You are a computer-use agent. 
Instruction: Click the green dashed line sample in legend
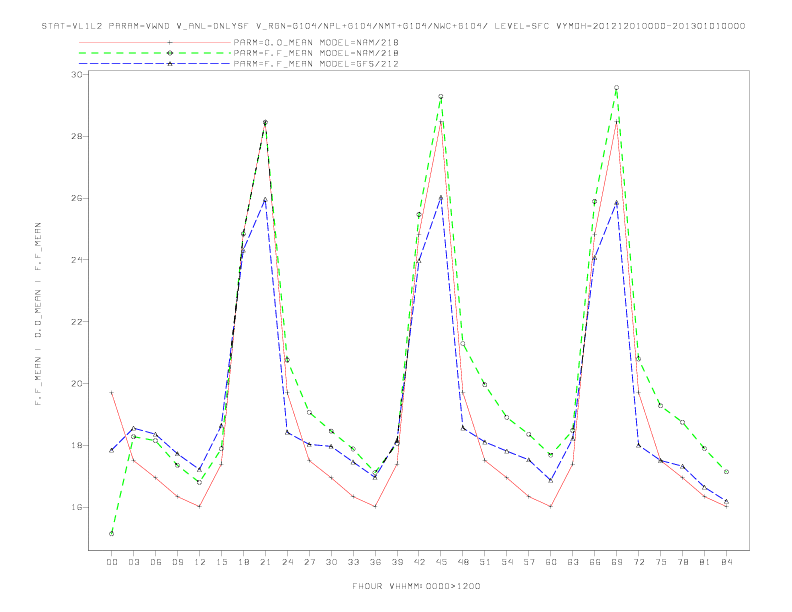click(155, 53)
